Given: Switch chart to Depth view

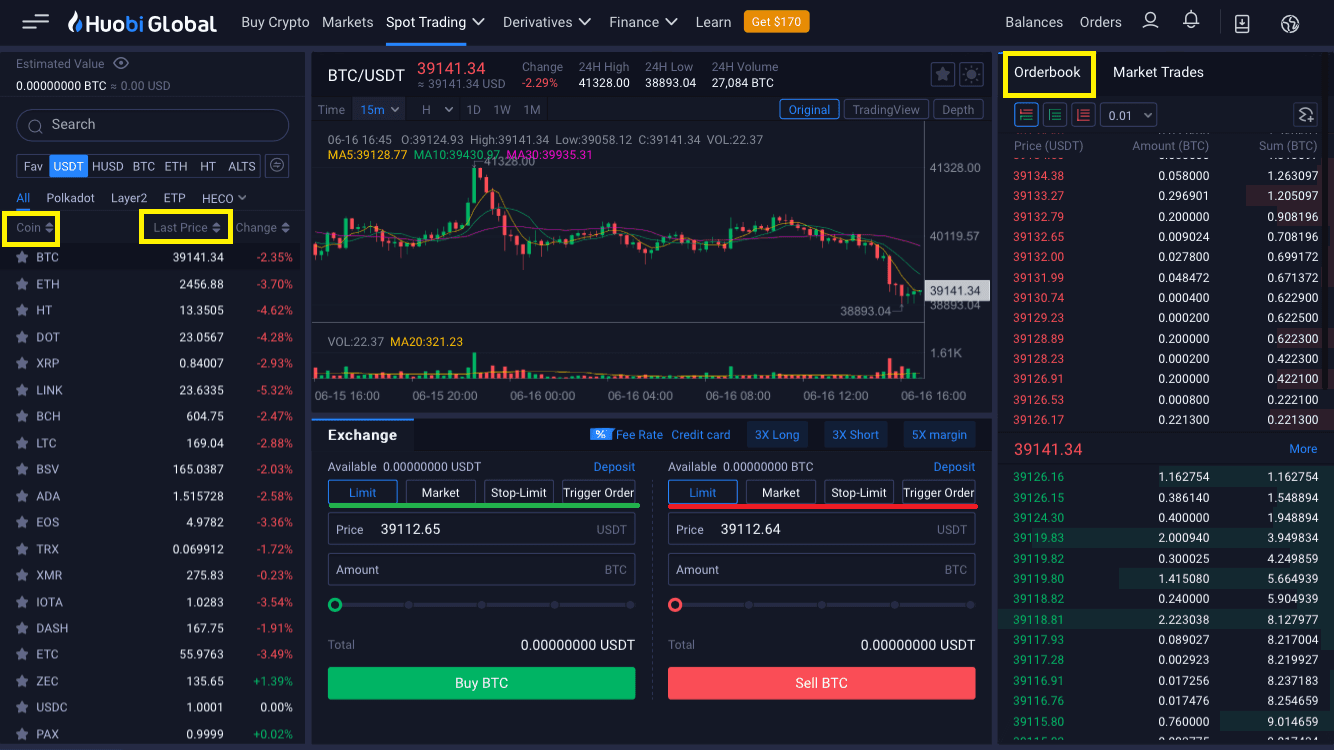Looking at the screenshot, I should 958,110.
